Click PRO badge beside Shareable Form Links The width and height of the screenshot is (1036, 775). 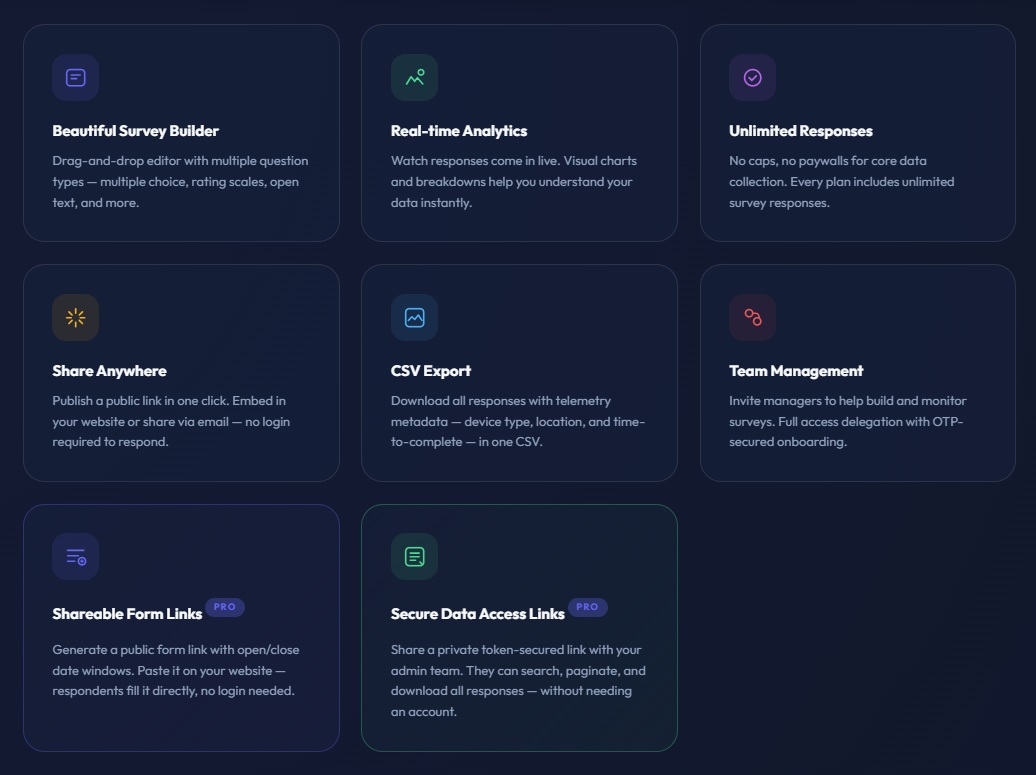(x=225, y=607)
